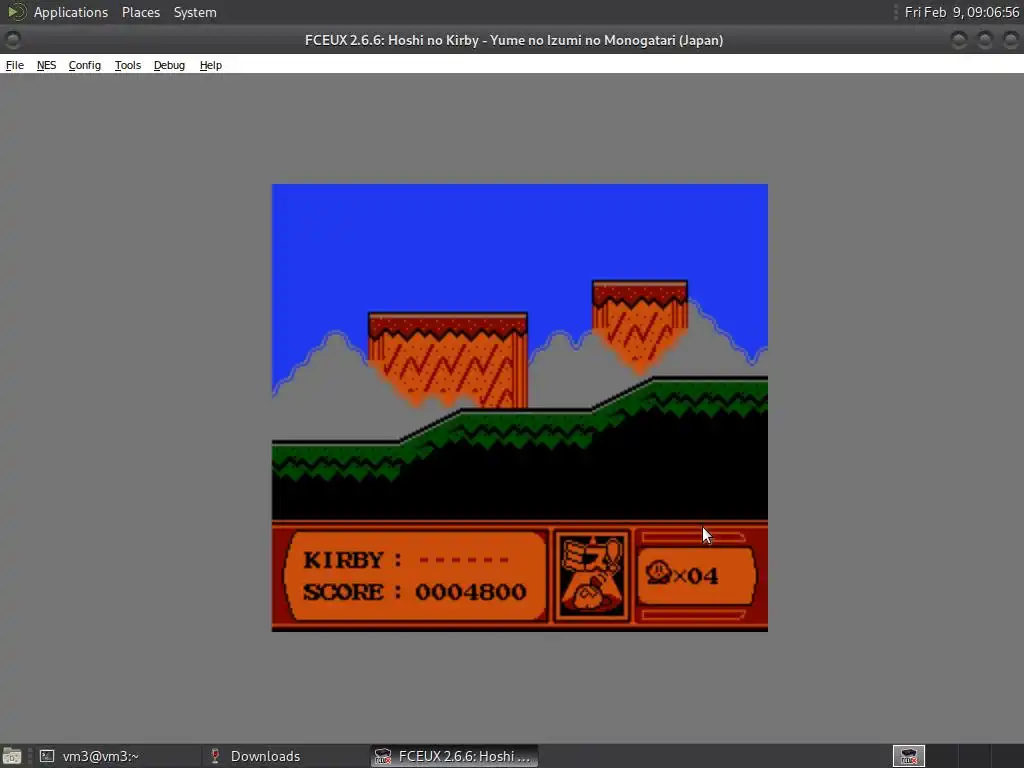
Task: Click the FCEUX window title text
Action: click(514, 40)
